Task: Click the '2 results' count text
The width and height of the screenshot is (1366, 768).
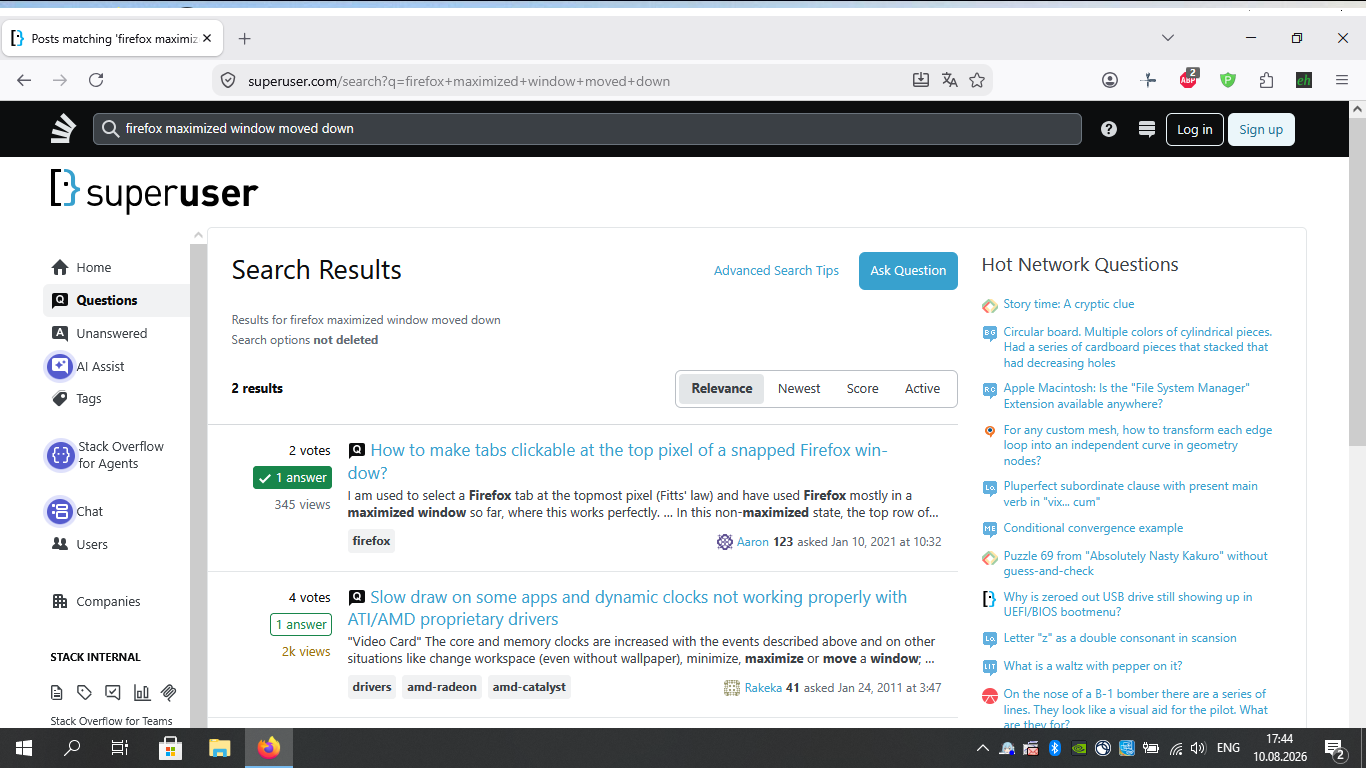Action: pos(257,388)
